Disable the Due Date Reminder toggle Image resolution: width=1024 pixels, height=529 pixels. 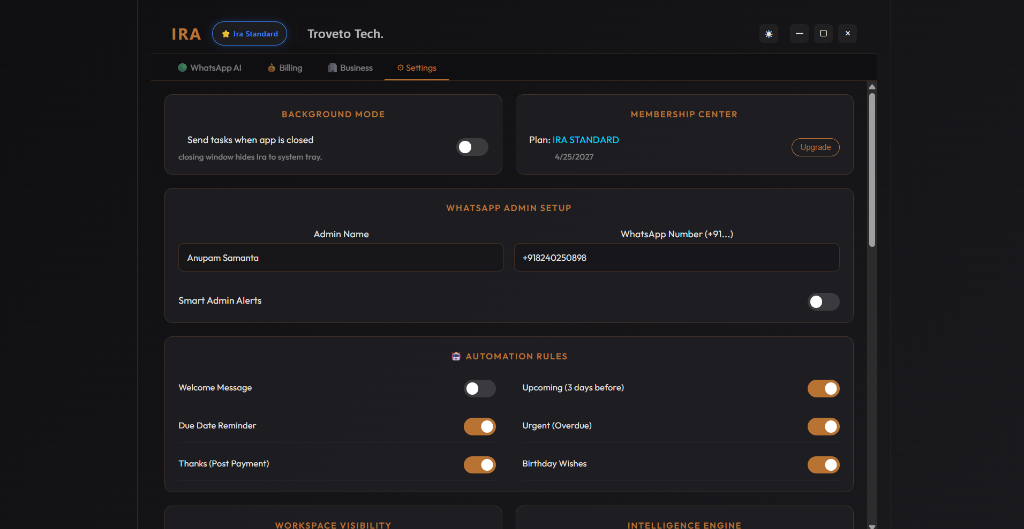pos(480,426)
